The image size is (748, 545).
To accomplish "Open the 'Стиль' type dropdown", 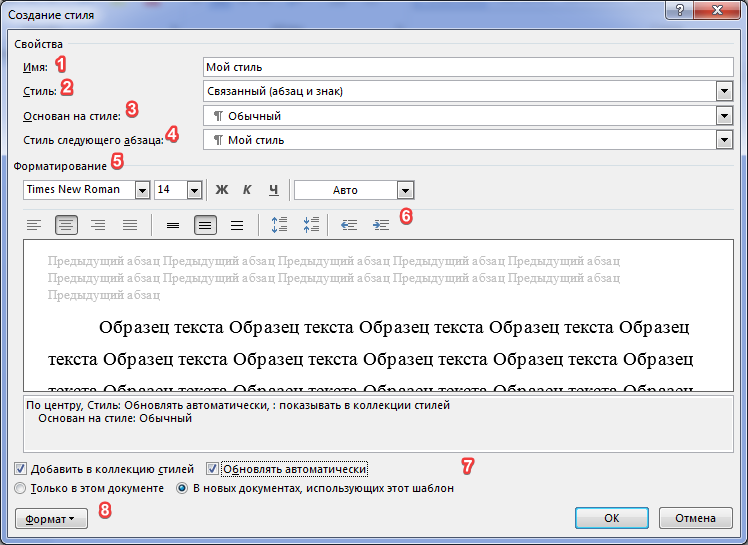I will tap(725, 92).
